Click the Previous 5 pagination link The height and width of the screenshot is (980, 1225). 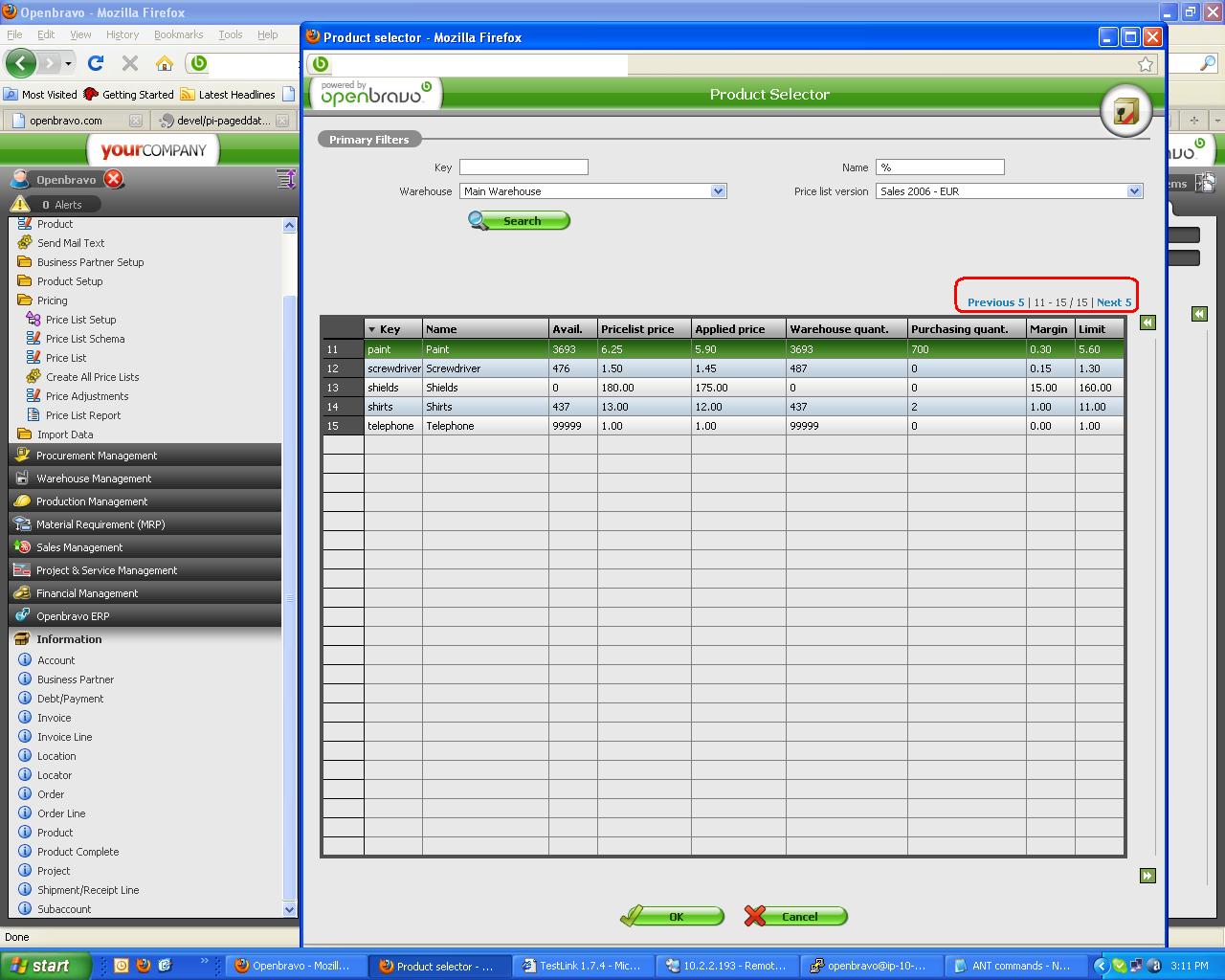[995, 302]
